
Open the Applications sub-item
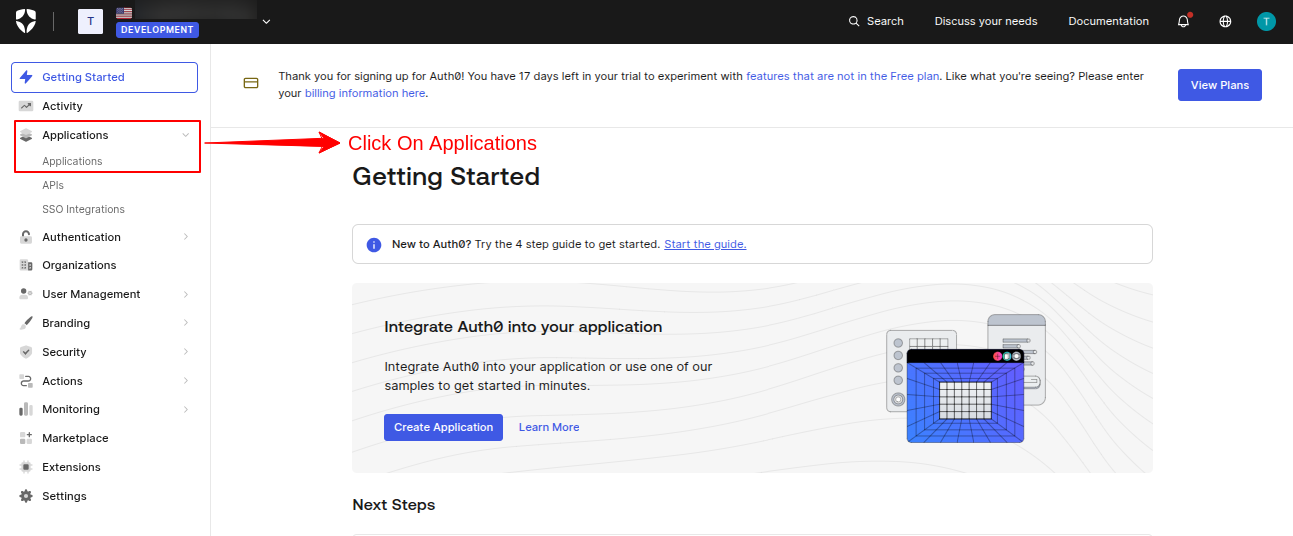coord(72,161)
